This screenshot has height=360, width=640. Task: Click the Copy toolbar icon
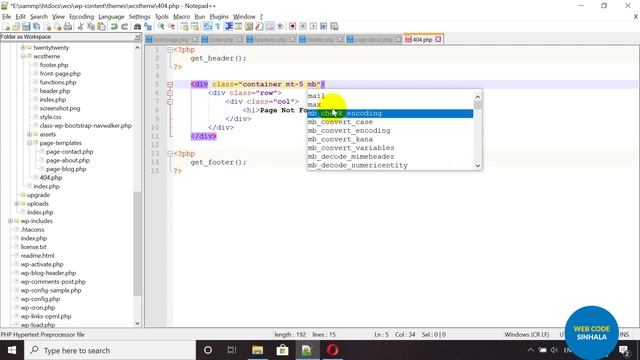[x=91, y=27]
